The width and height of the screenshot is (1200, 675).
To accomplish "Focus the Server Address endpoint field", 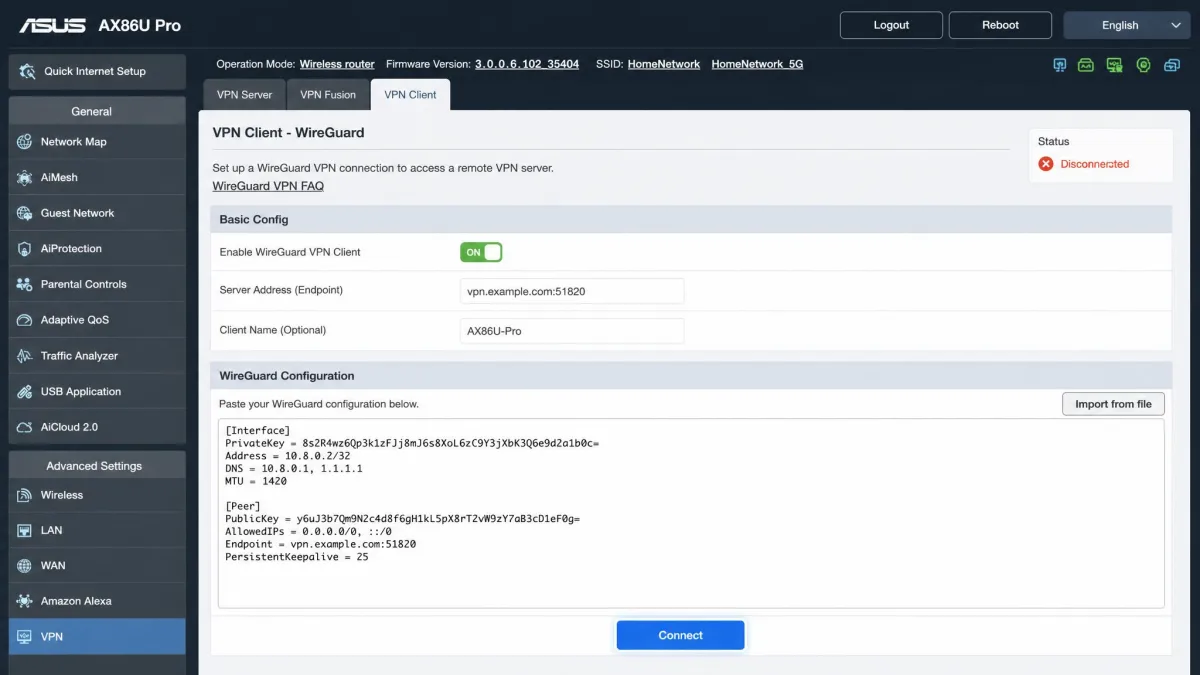I will click(x=572, y=291).
